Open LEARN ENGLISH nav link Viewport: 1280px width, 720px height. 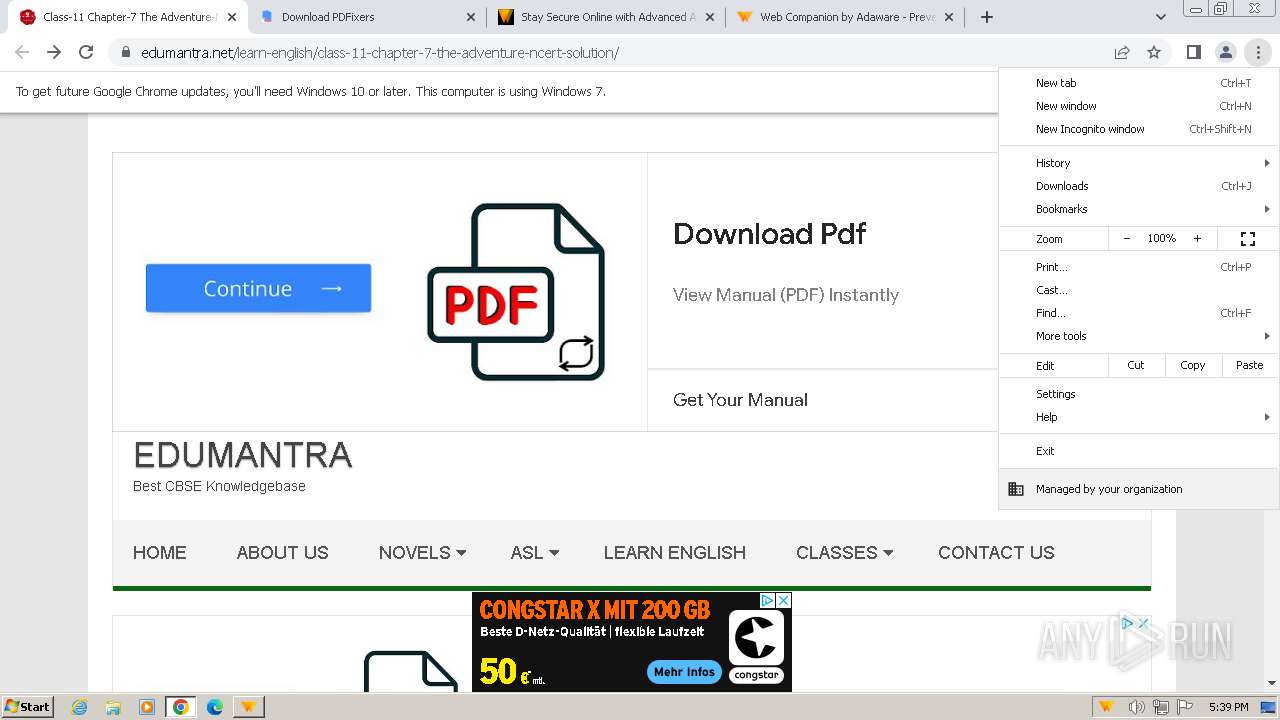point(675,552)
